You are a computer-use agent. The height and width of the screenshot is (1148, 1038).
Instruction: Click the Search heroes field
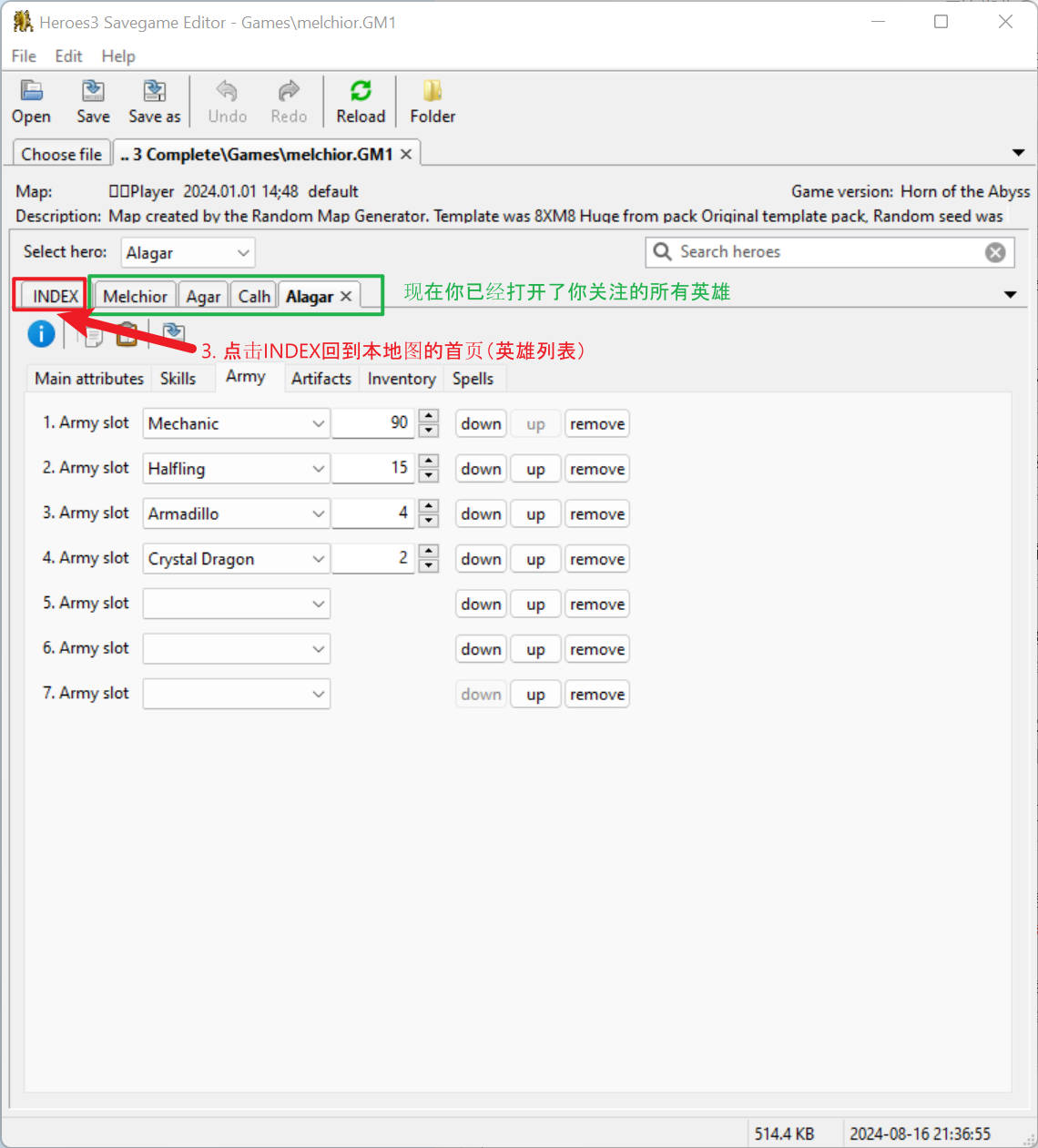(x=829, y=252)
